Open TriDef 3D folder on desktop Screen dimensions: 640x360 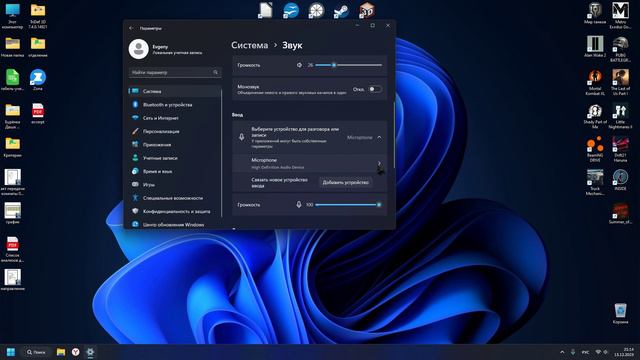coord(38,16)
